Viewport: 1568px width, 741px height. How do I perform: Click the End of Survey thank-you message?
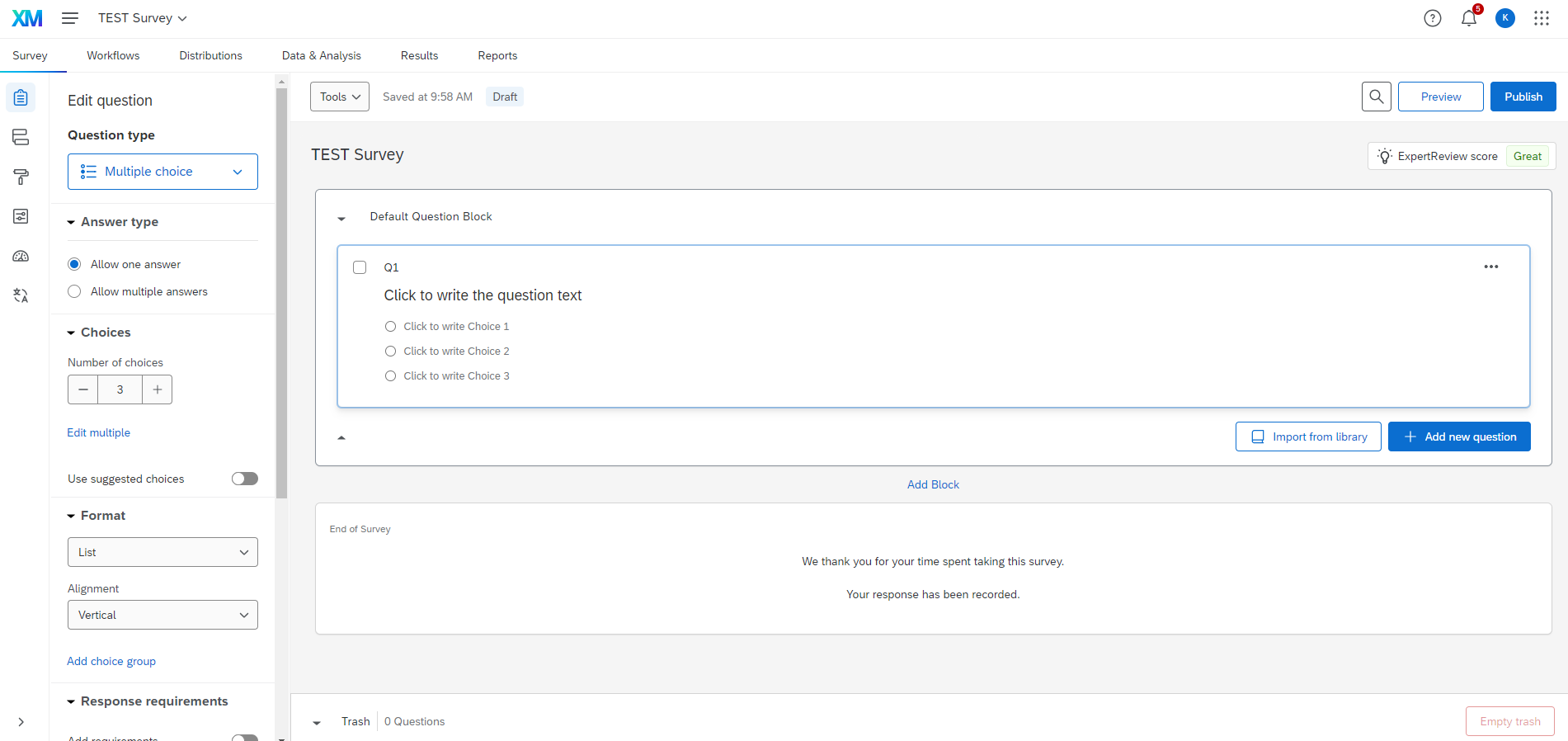pos(933,578)
